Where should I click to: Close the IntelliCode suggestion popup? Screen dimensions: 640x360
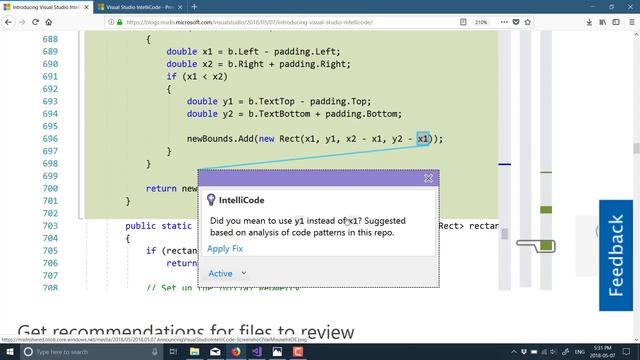pyautogui.click(x=428, y=178)
